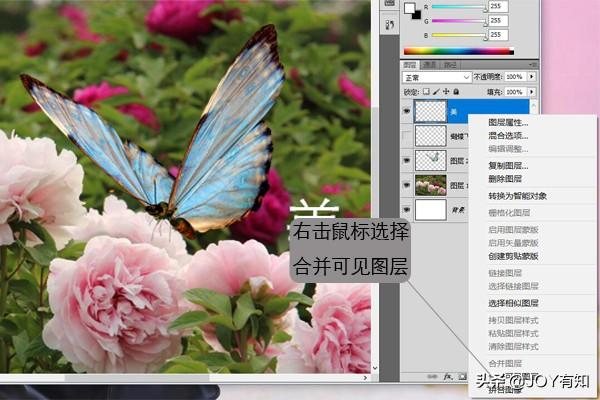Image resolution: width=600 pixels, height=400 pixels.
Task: Pick a color from the spectrum bar
Action: tap(458, 51)
